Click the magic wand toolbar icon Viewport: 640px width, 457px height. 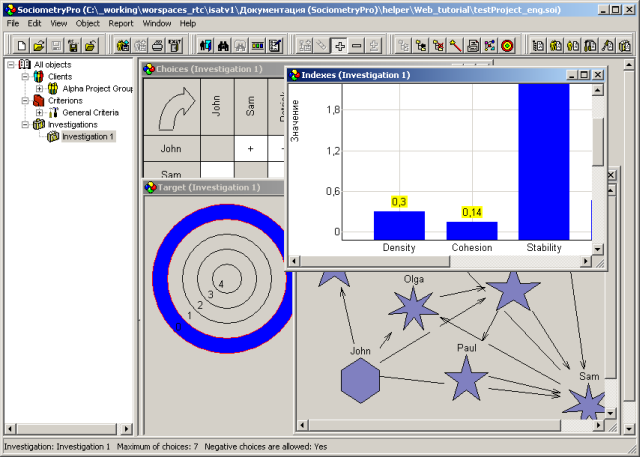[455, 46]
